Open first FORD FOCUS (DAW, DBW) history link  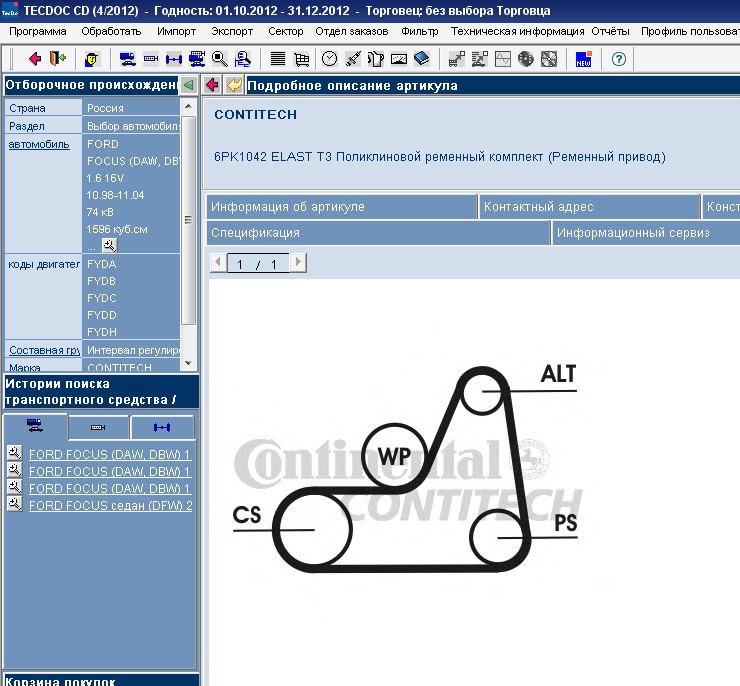point(110,454)
